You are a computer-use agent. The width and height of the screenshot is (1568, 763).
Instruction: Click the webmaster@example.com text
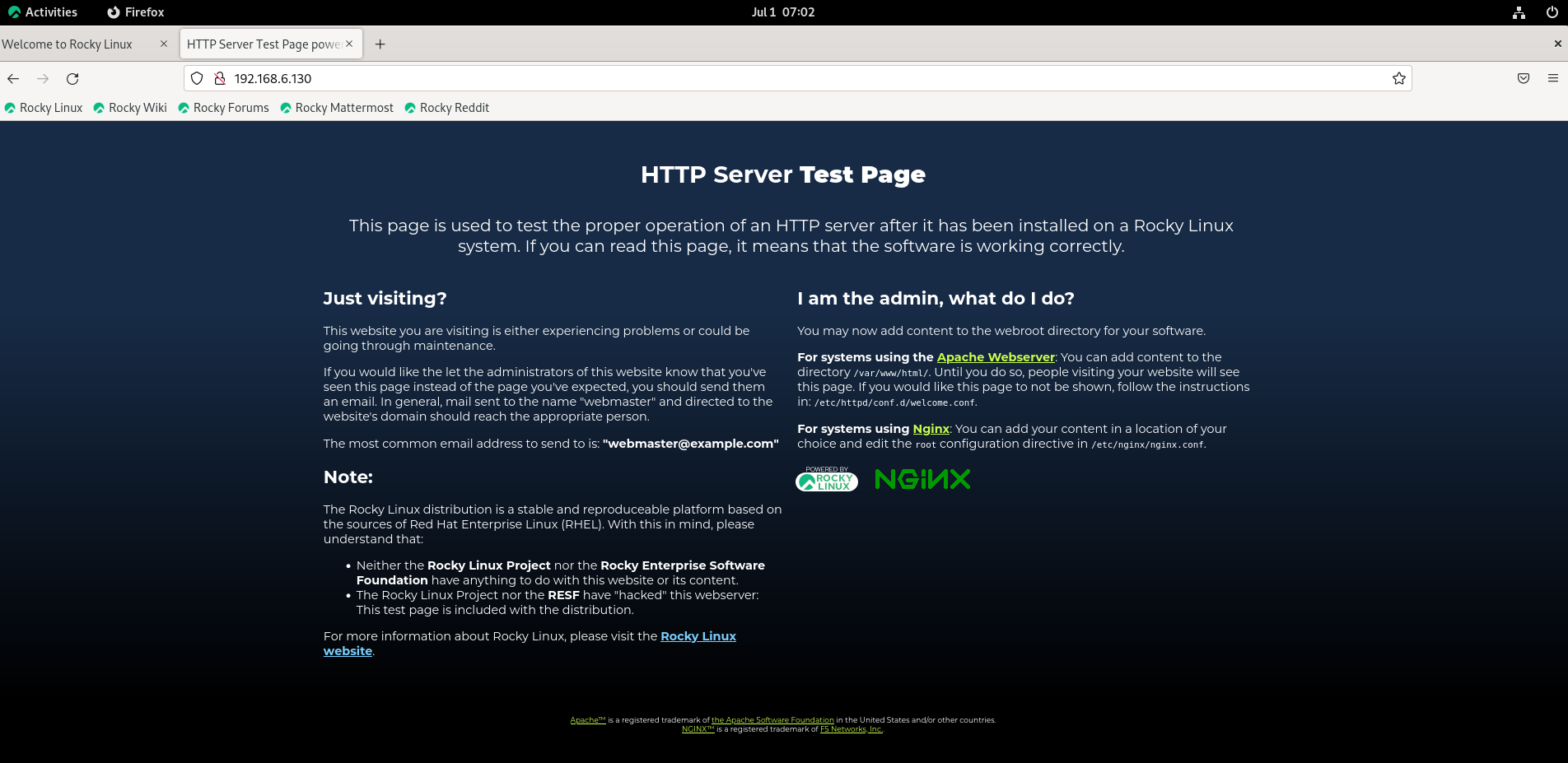point(691,444)
